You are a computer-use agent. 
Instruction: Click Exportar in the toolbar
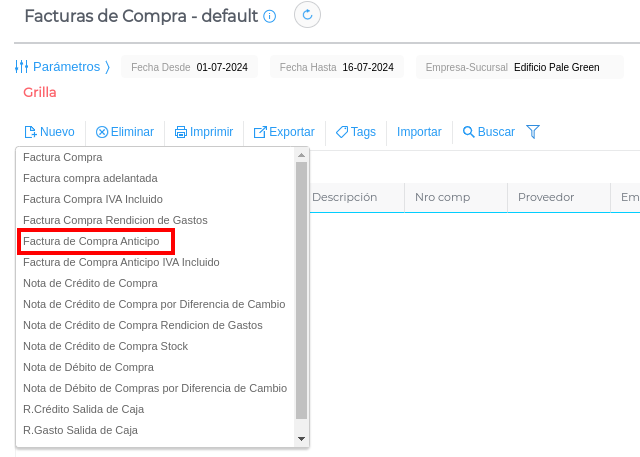click(x=284, y=132)
